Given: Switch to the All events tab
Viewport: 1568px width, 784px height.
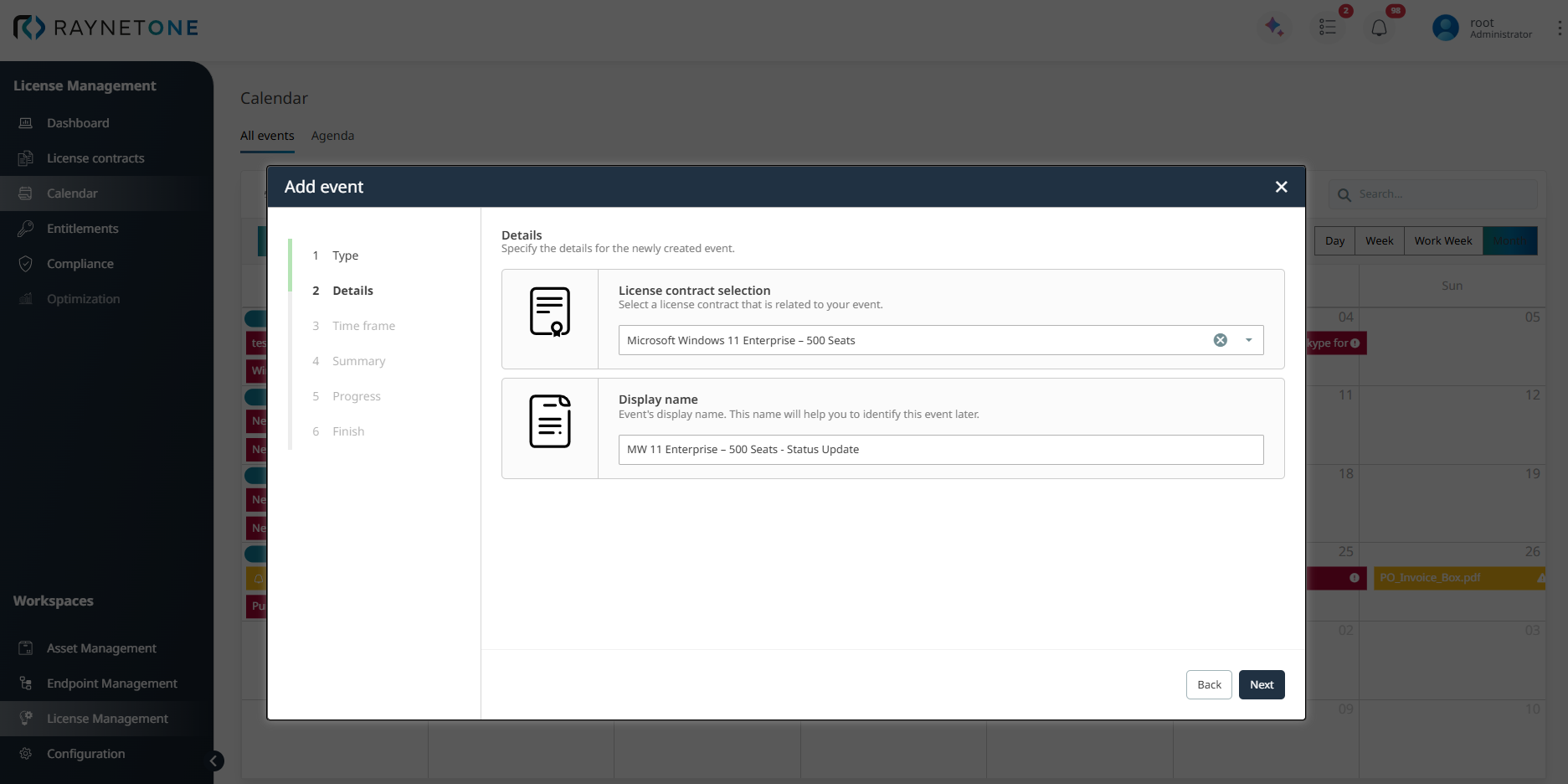Looking at the screenshot, I should 267,136.
